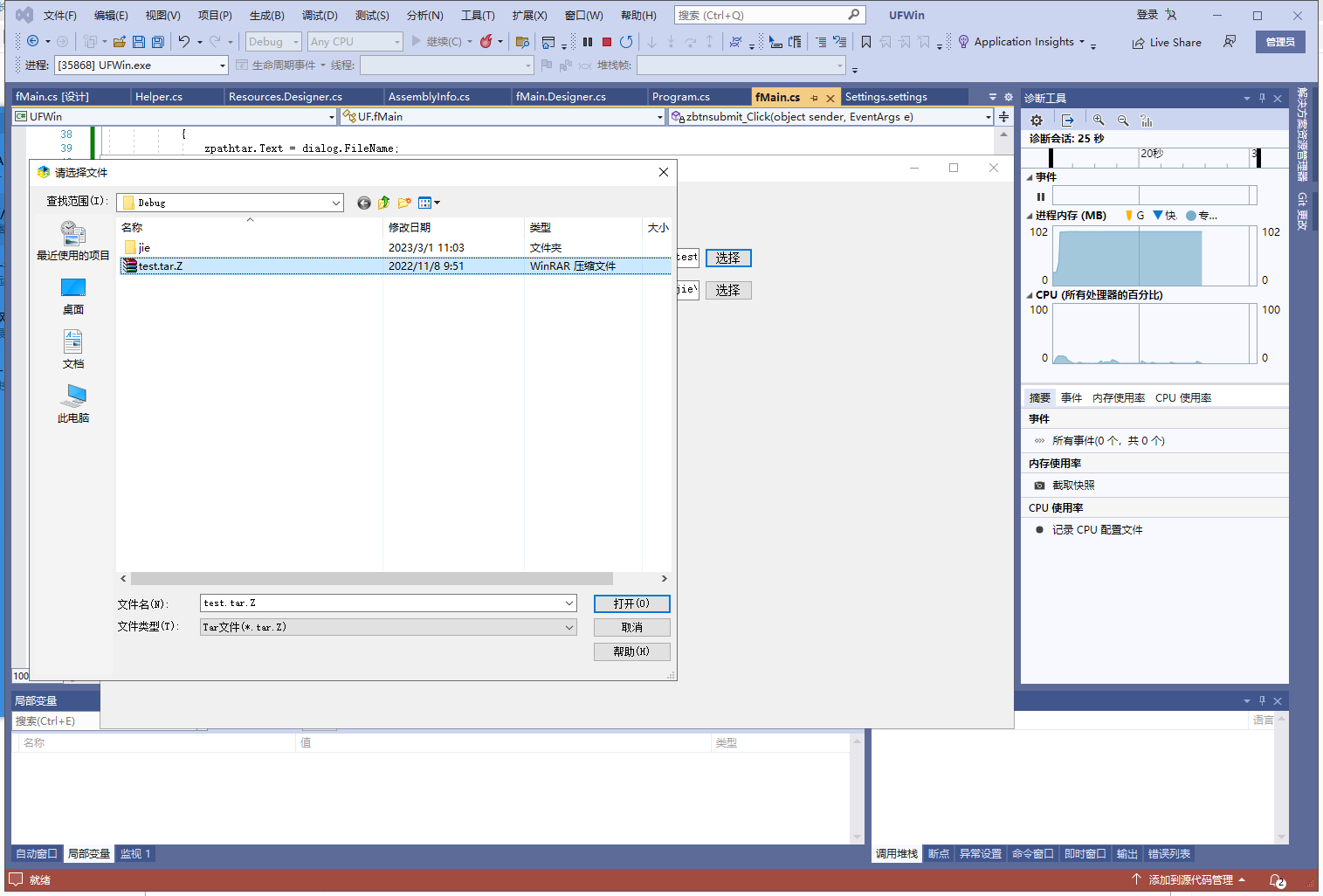This screenshot has height=896, width=1323.
Task: Select Desktop in dialog places bar
Action: point(73,296)
